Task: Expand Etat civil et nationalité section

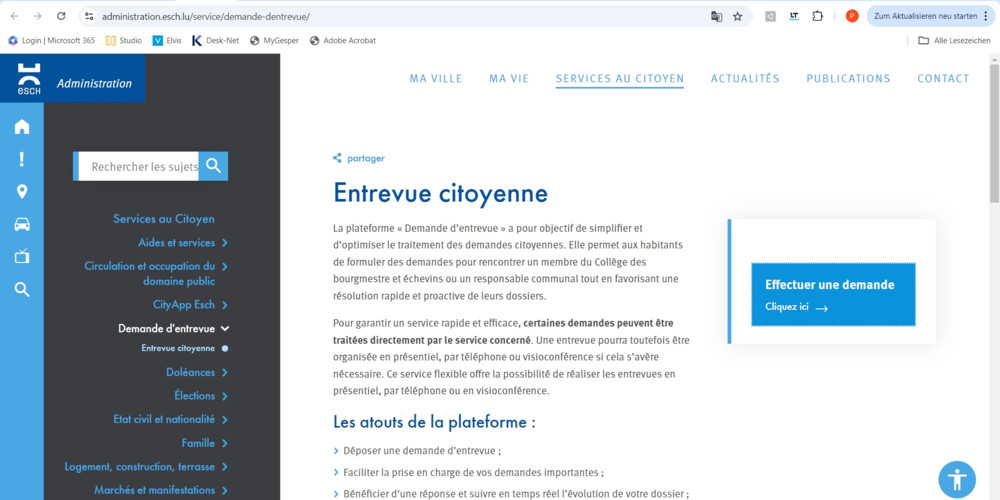Action: [225, 420]
